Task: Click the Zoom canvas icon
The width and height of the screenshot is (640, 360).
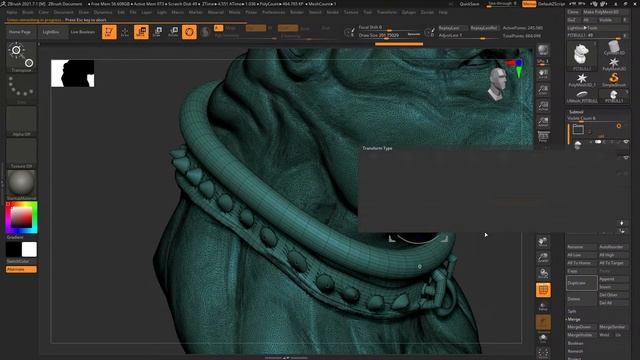Action: point(543,90)
